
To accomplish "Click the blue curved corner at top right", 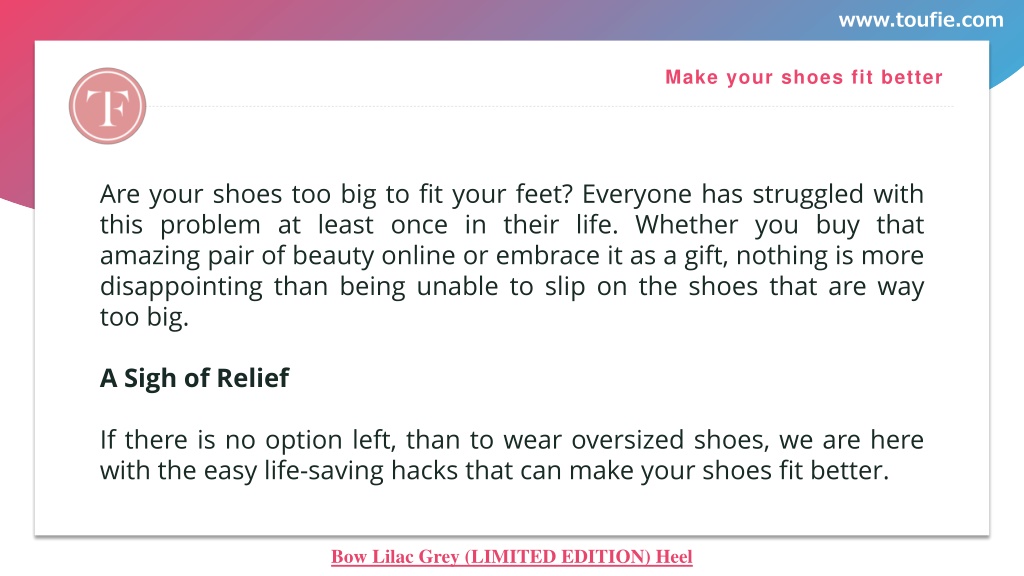I will point(1006,62).
